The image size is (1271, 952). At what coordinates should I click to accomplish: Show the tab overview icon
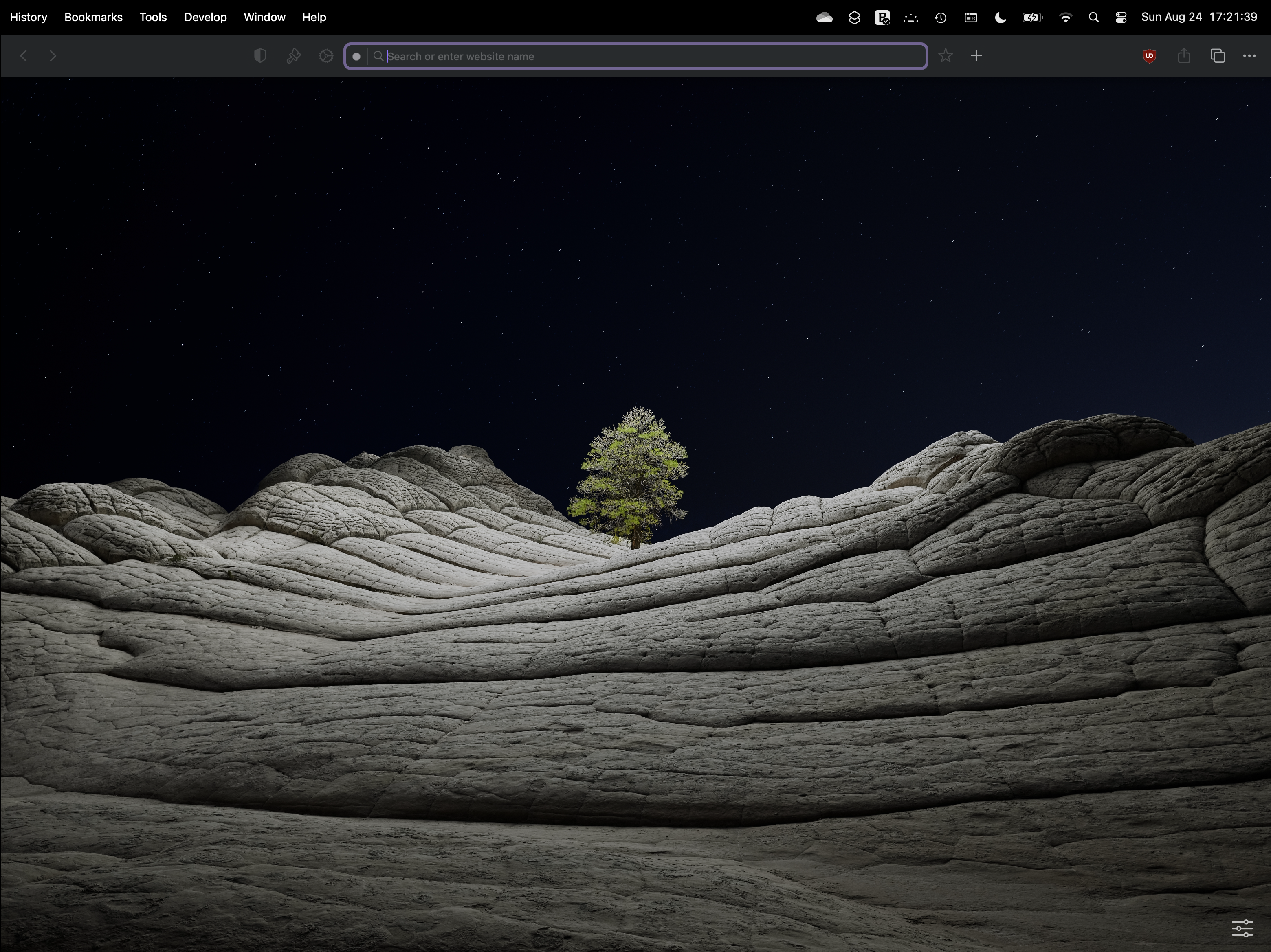pos(1217,56)
